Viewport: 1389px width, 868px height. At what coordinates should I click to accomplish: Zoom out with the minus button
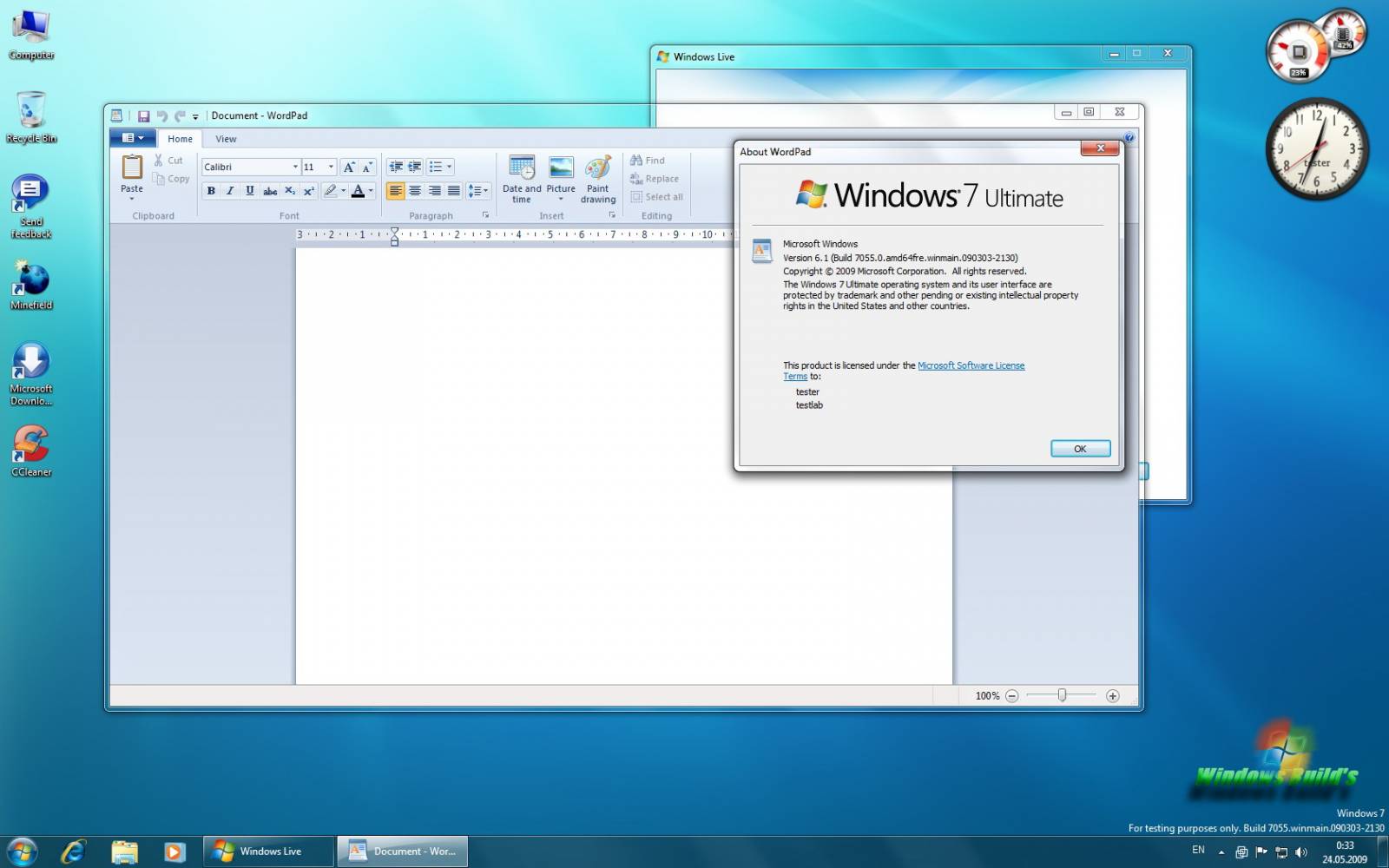(x=1011, y=696)
